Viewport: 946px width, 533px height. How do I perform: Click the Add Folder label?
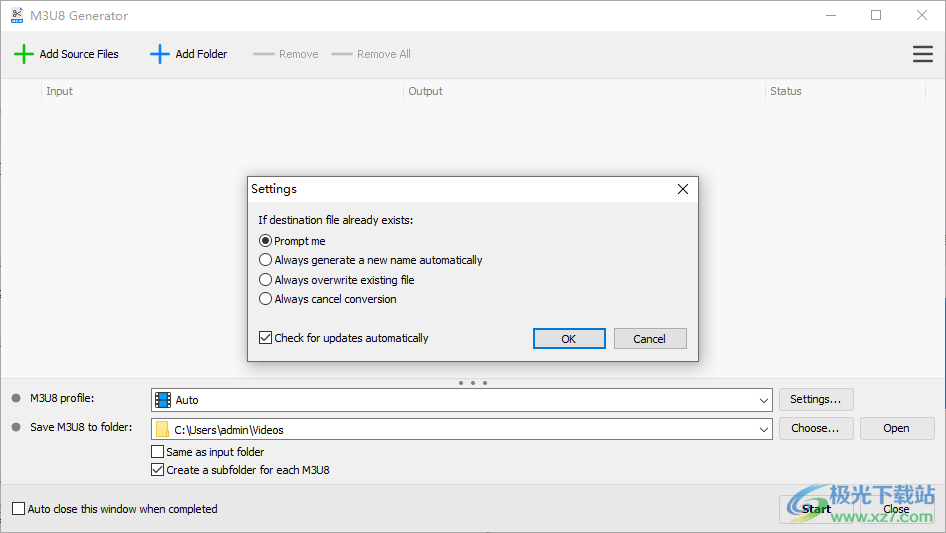click(202, 54)
